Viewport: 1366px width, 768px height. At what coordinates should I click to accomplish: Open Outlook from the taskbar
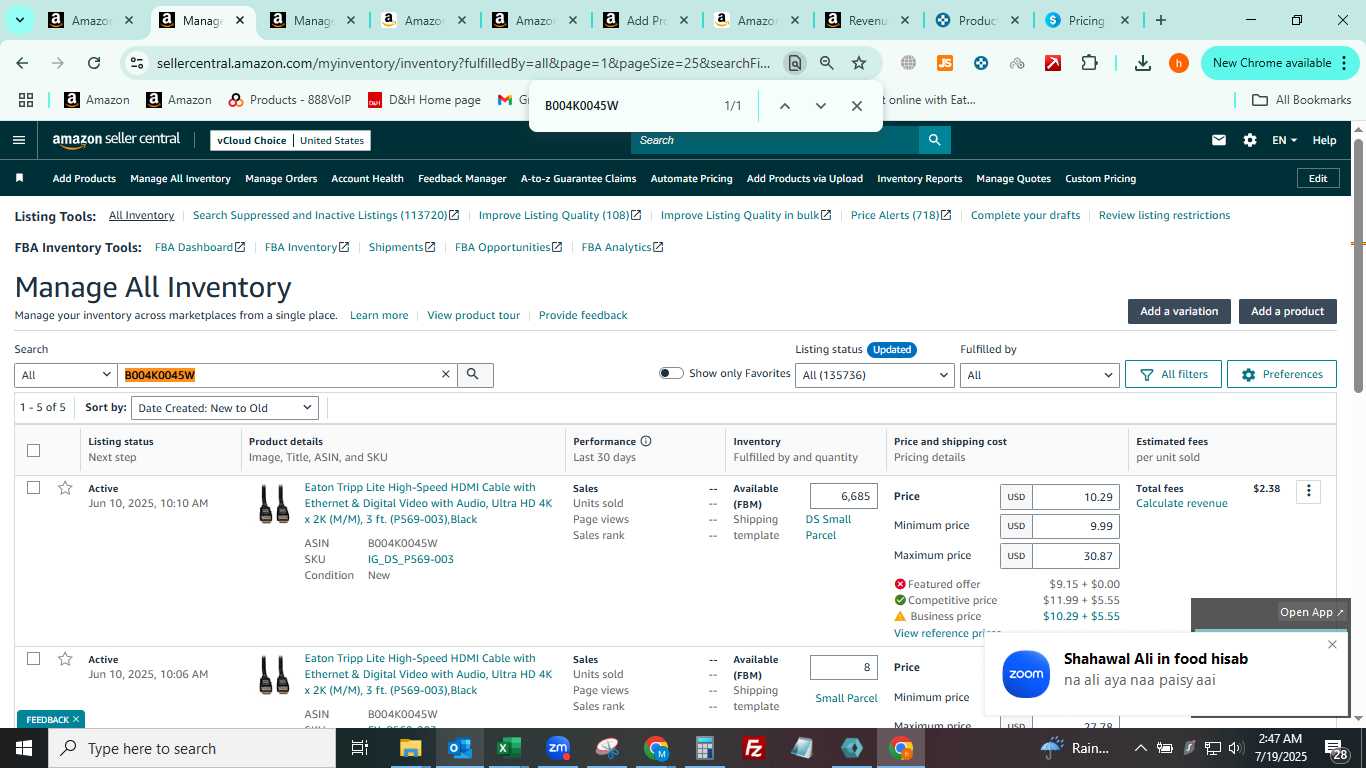460,748
